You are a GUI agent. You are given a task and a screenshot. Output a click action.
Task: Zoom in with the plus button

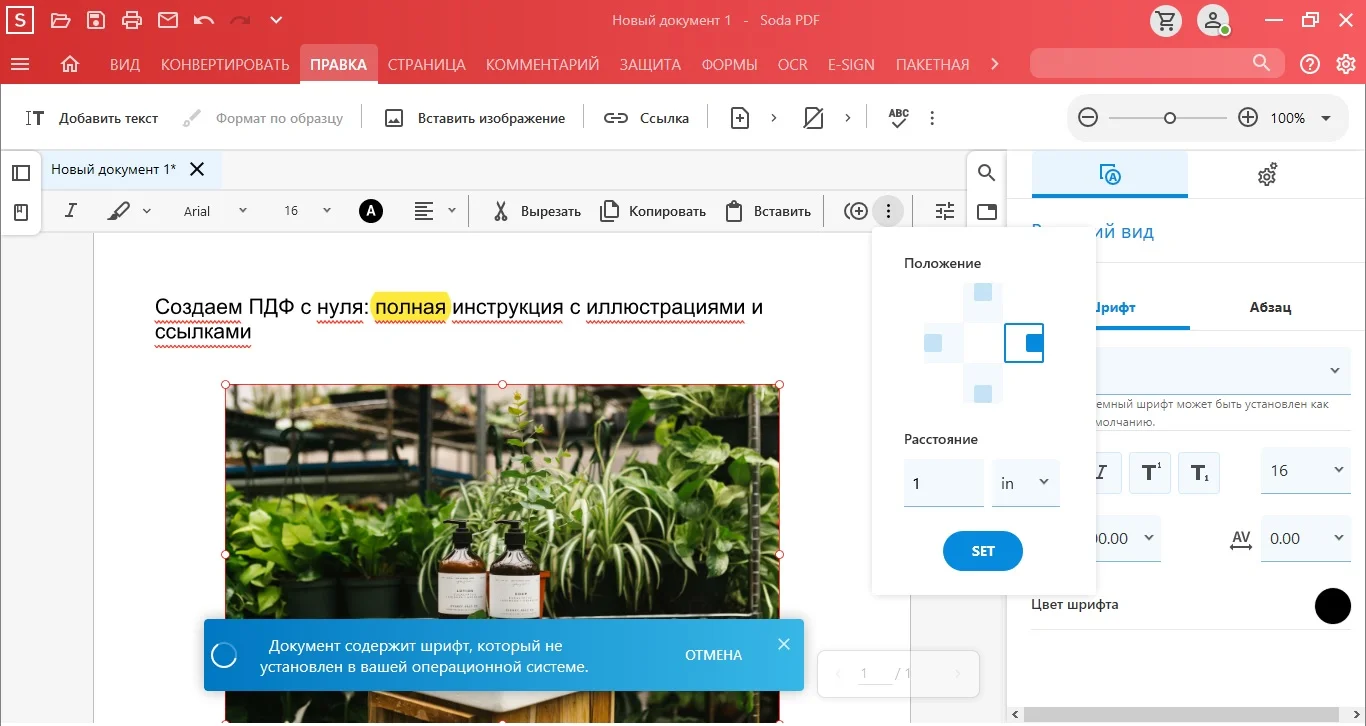click(x=1248, y=118)
